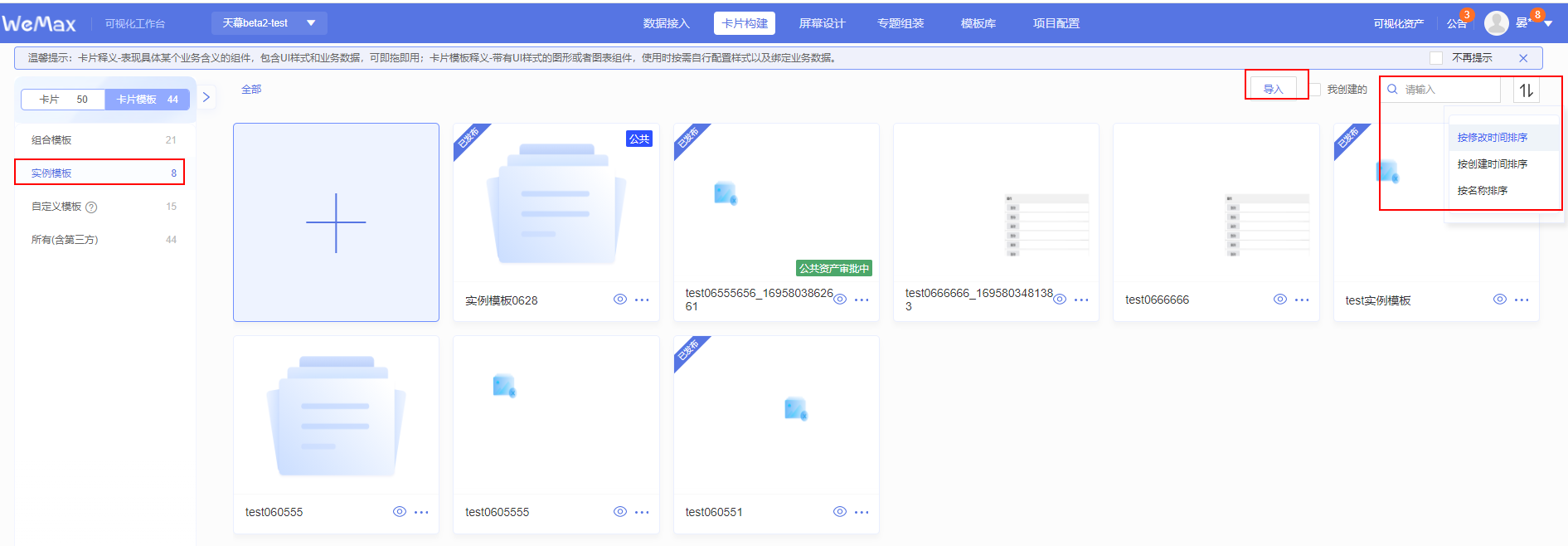This screenshot has height=546, width=1568.
Task: Switch to 卡片 50 tab
Action: click(x=63, y=100)
